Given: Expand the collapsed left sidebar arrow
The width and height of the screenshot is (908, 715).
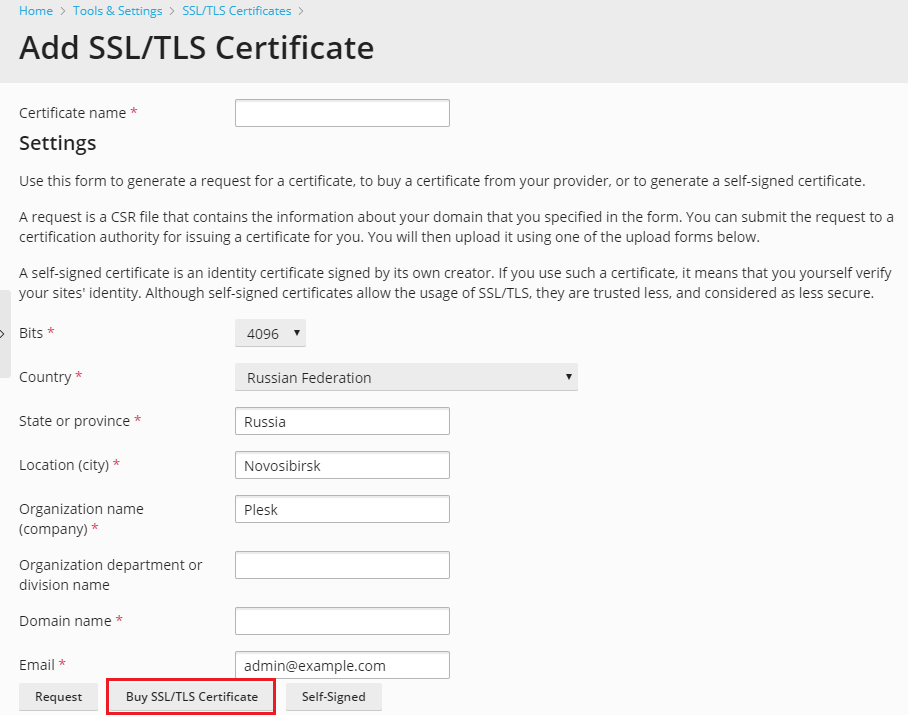Looking at the screenshot, I should pos(4,333).
